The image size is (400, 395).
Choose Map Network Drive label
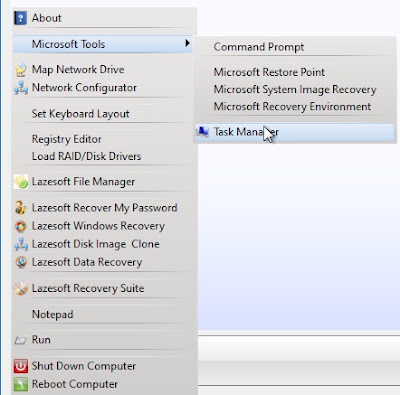[78, 70]
